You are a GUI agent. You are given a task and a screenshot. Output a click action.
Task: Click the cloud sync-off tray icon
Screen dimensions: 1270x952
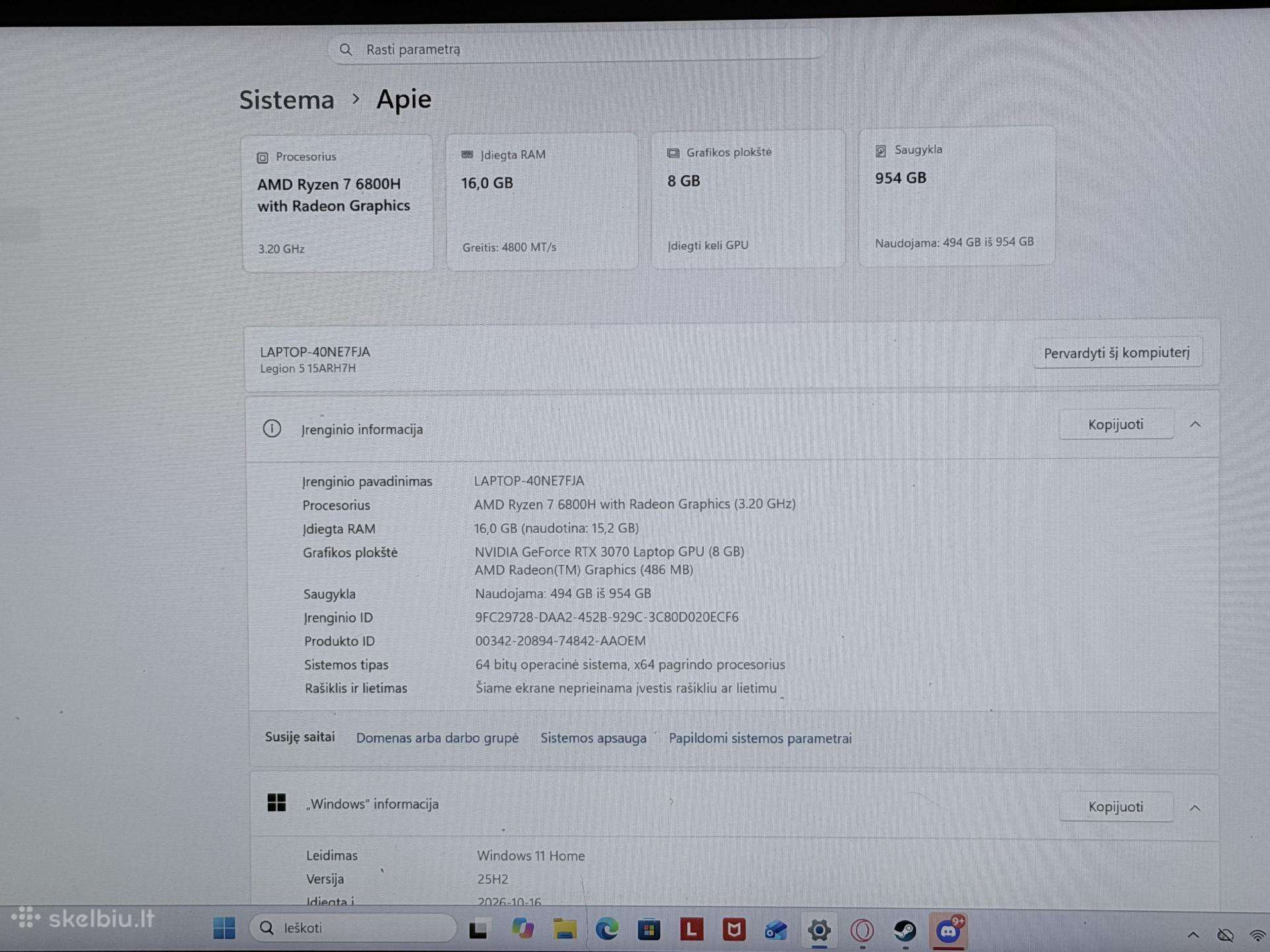point(1225,935)
